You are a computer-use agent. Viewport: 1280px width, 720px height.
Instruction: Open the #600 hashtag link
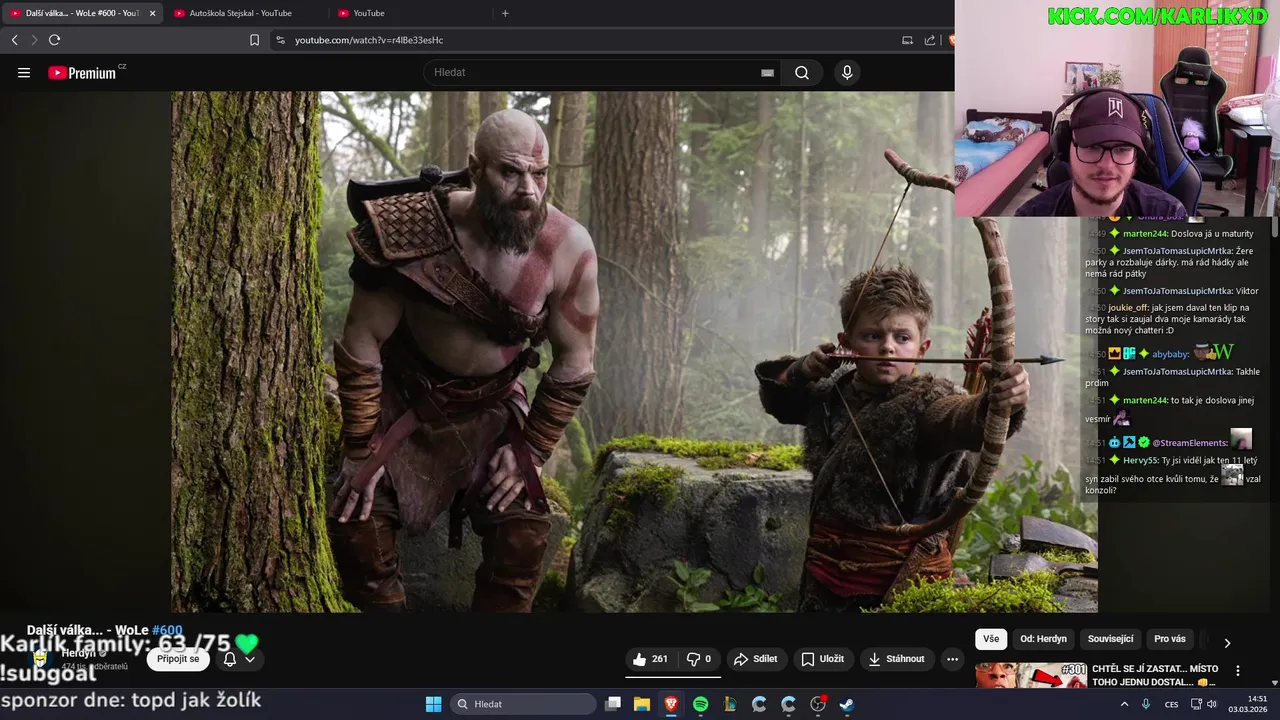(167, 630)
